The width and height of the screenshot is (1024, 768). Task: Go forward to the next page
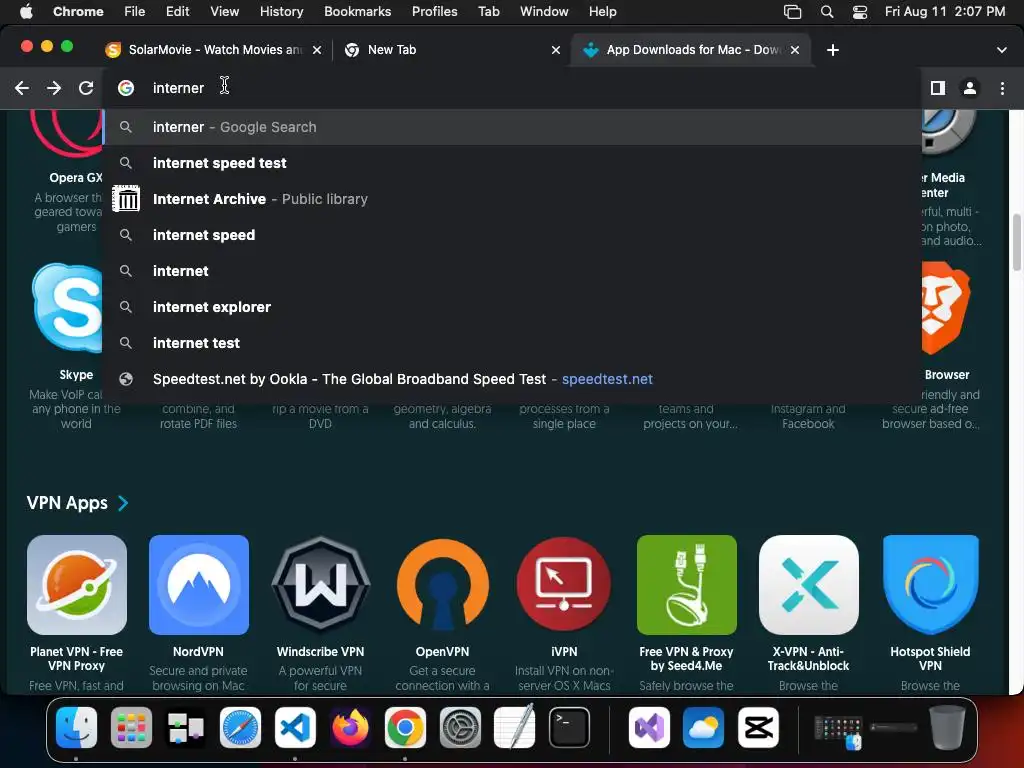point(54,88)
